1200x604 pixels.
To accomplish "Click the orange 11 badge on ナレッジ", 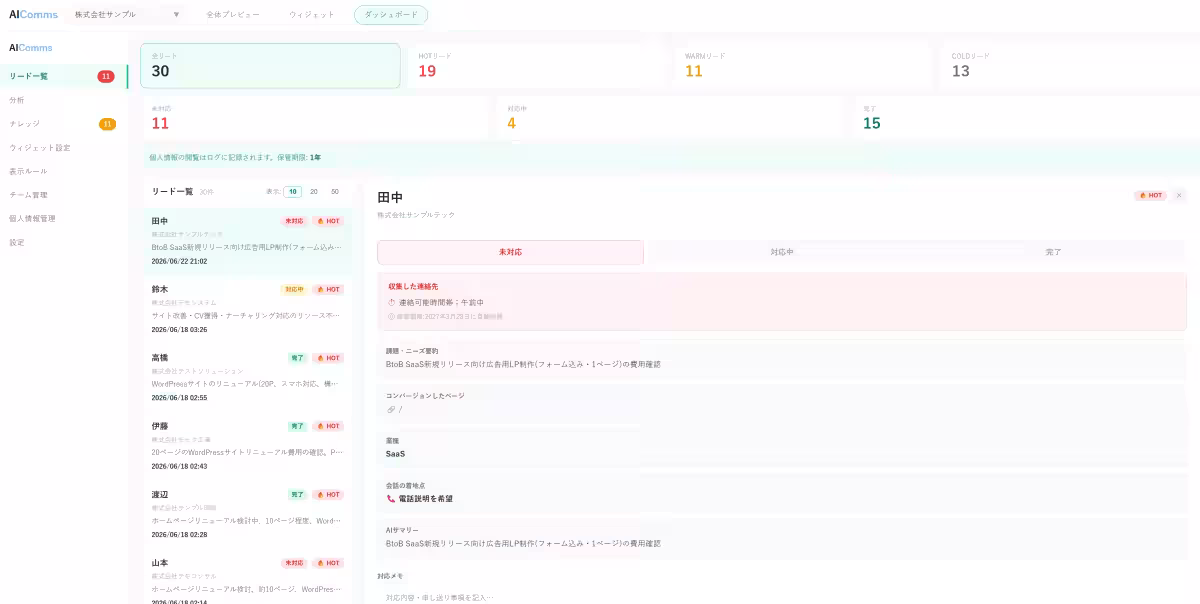I will coord(107,124).
